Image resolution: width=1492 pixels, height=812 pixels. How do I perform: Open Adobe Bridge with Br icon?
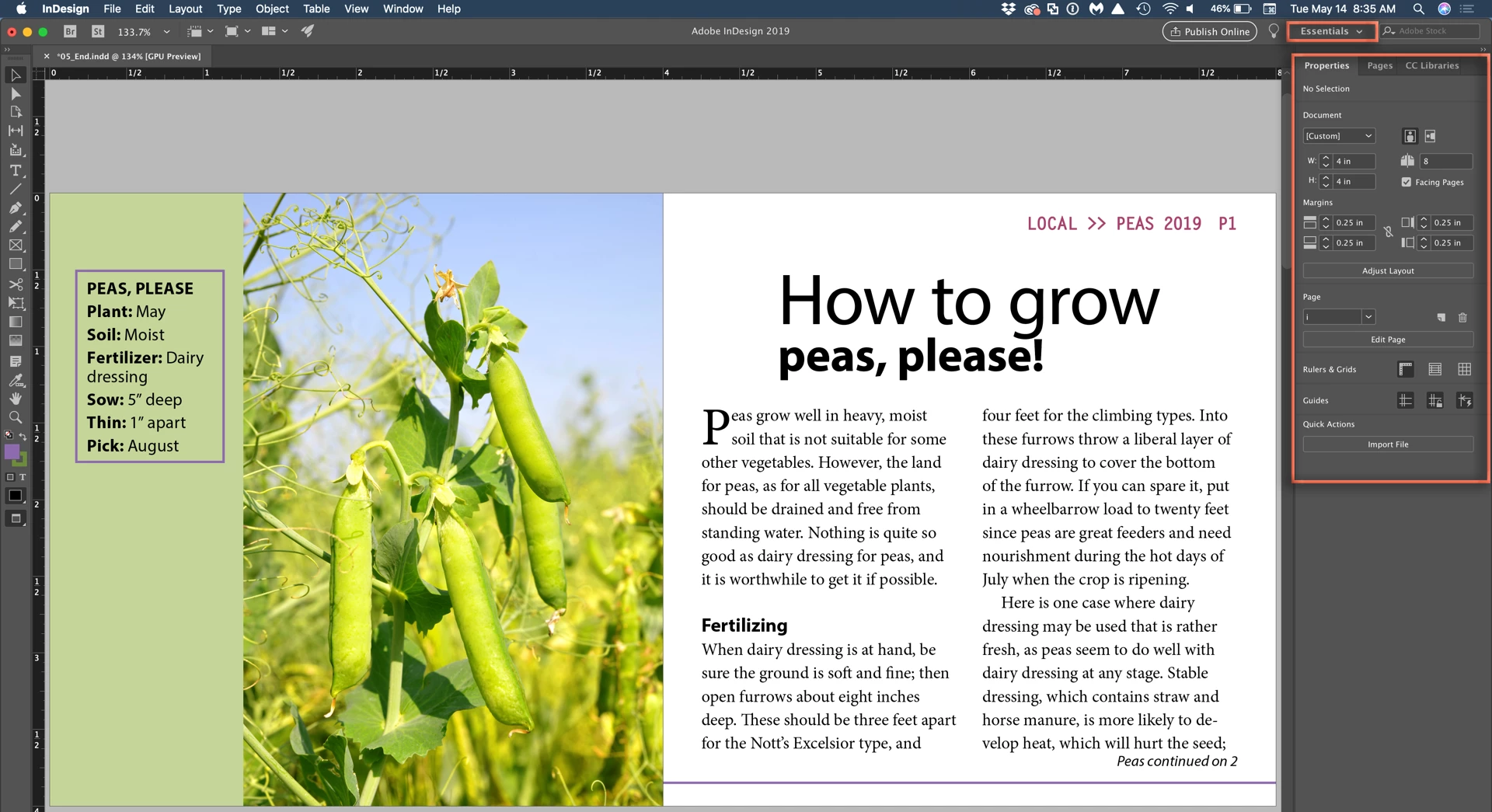click(70, 31)
